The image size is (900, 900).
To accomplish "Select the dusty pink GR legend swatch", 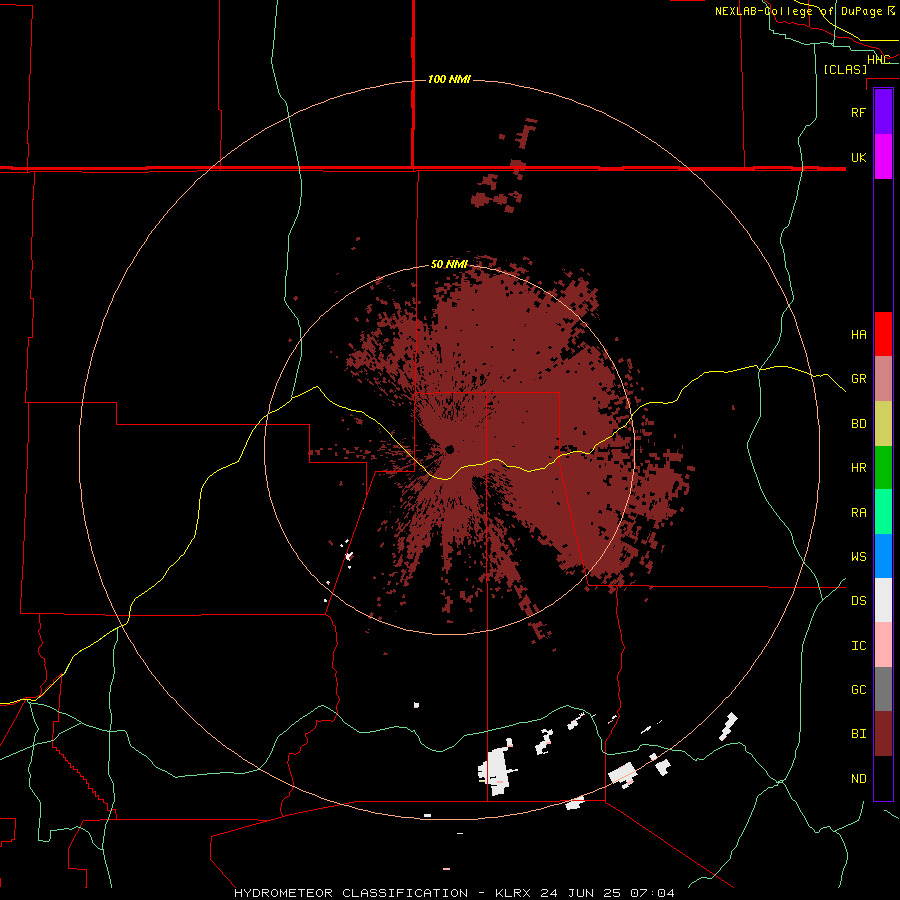I will coord(883,379).
